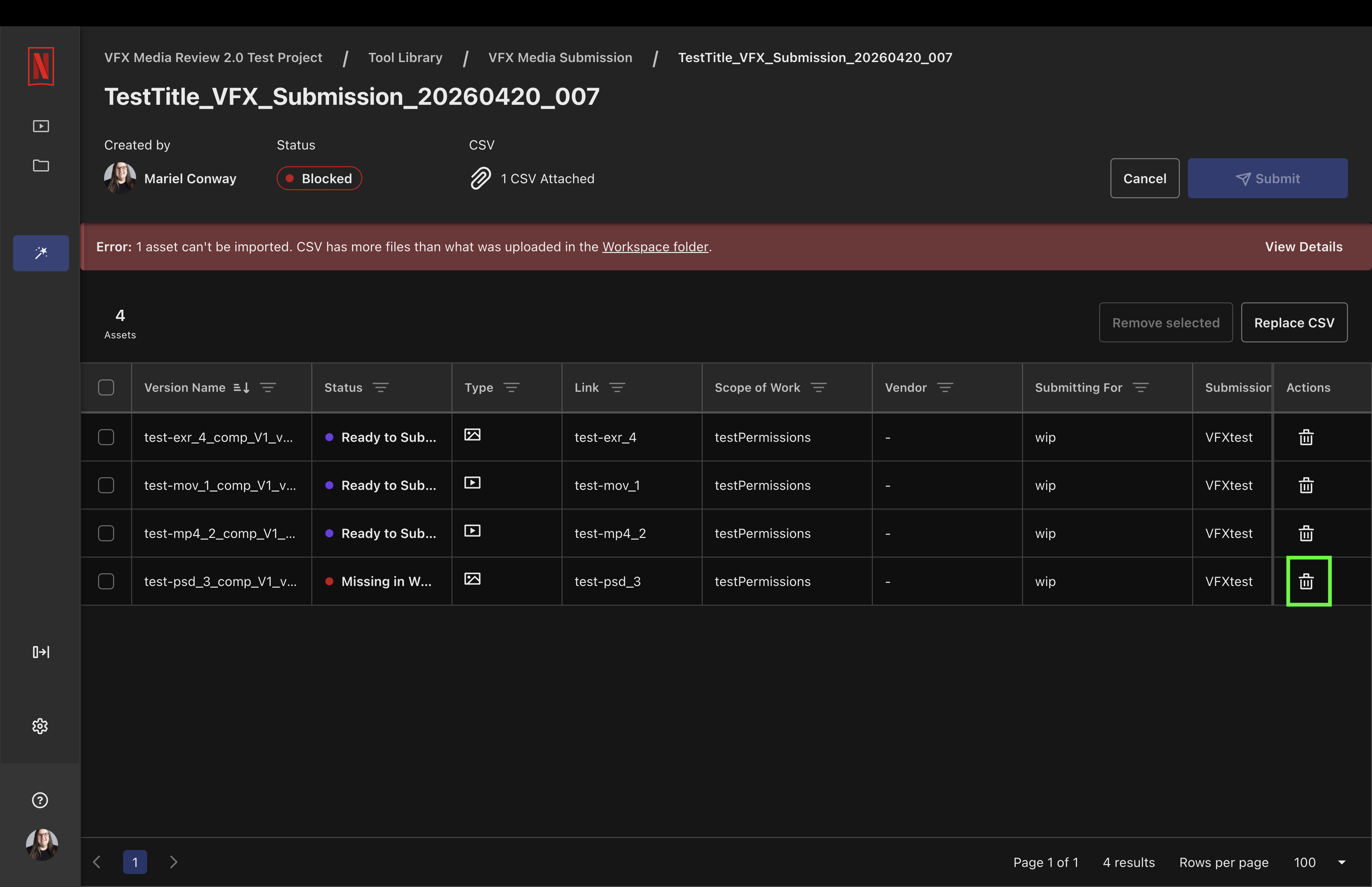Screen dimensions: 1372x887
Task: Delete the test-mov_1 row with trash icon
Action: click(x=1306, y=486)
